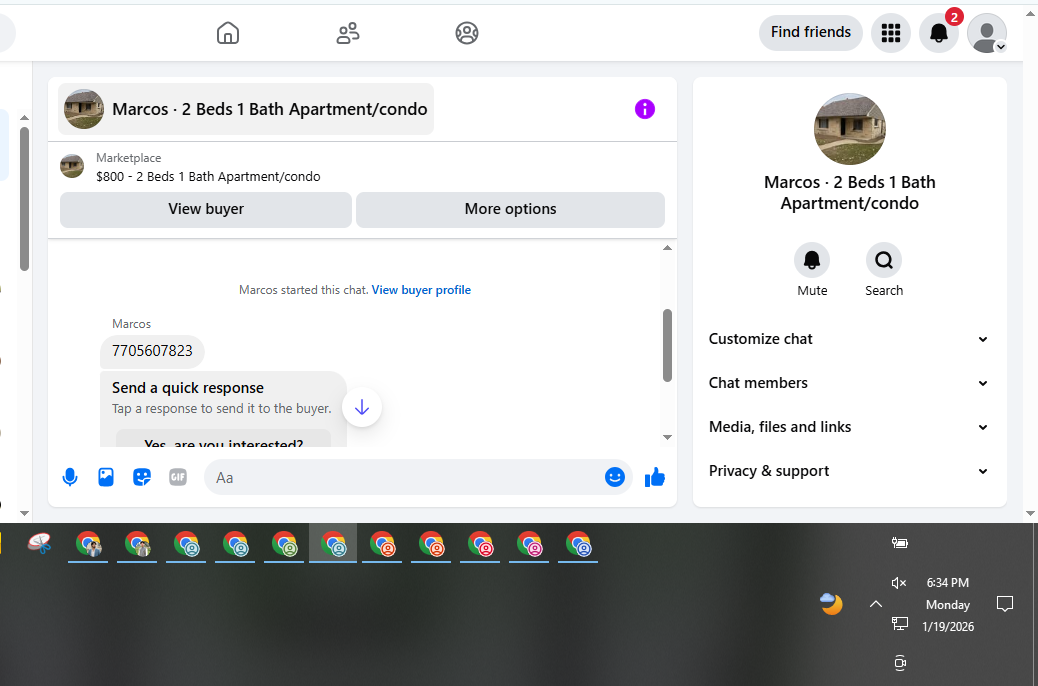Show hidden tray icons caret
This screenshot has height=686, width=1038.
[x=876, y=604]
